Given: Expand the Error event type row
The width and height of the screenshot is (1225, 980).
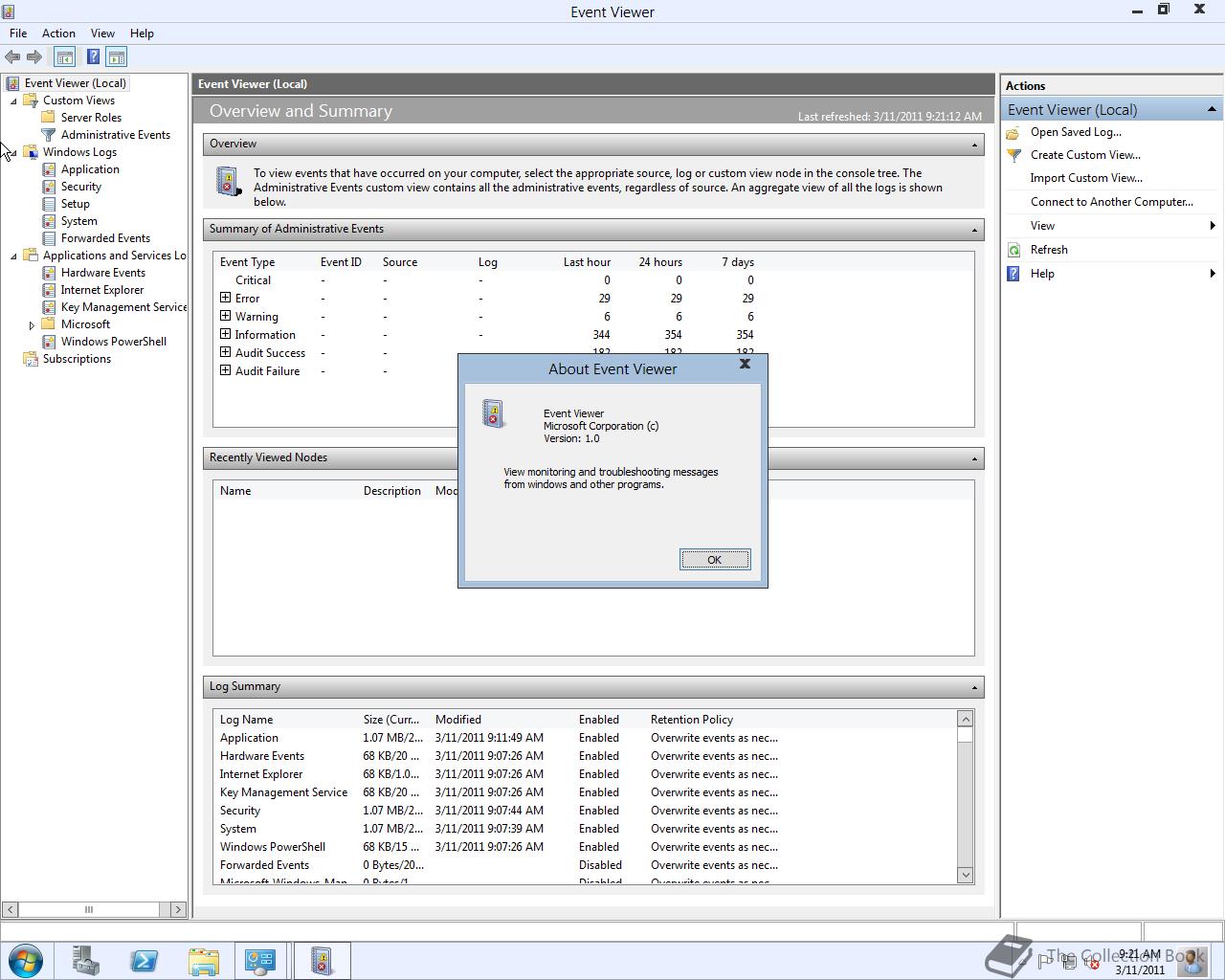Looking at the screenshot, I should click(225, 298).
